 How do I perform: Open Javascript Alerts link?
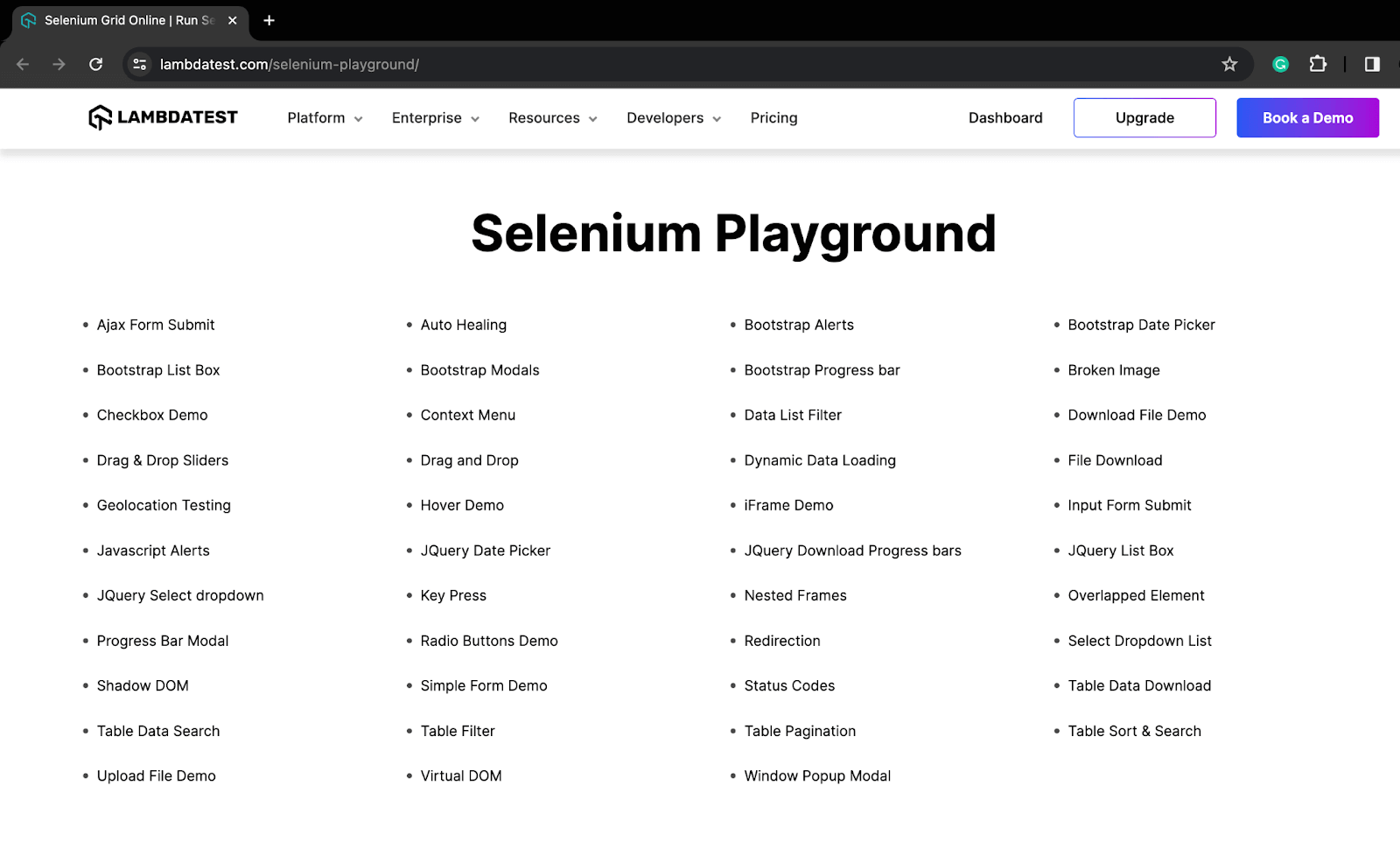click(x=153, y=551)
